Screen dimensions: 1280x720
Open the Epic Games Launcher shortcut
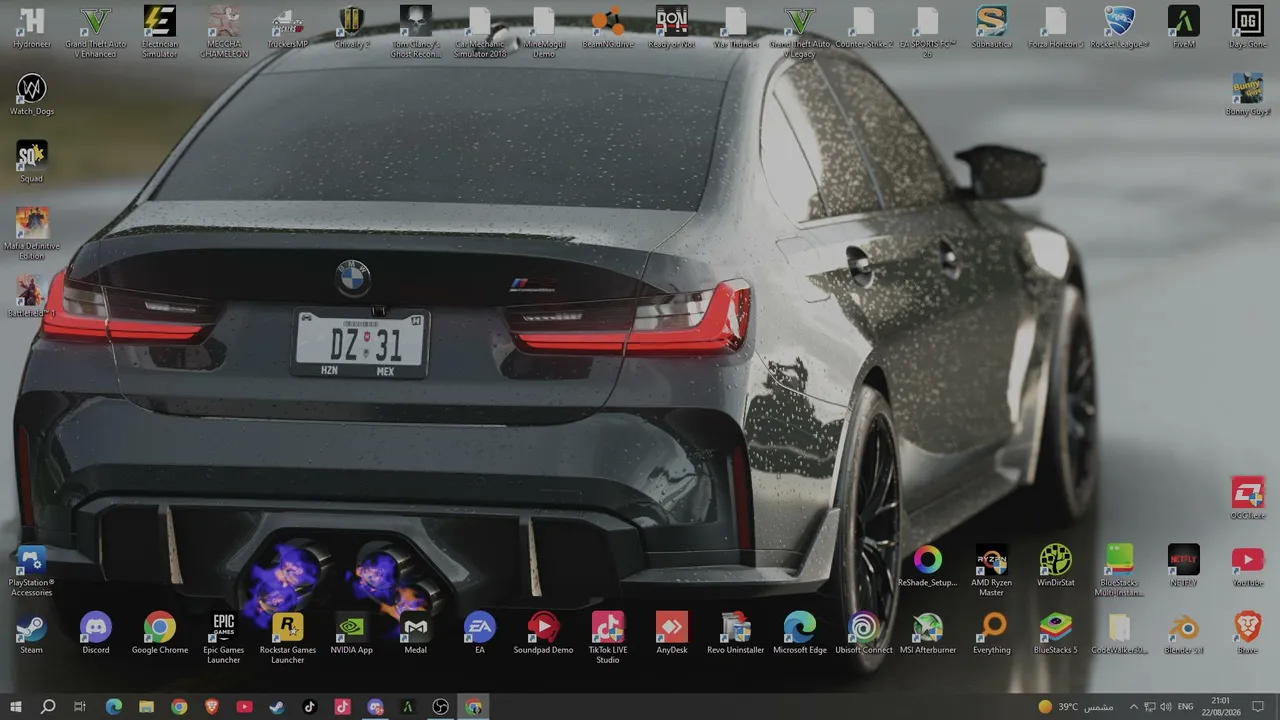click(x=224, y=638)
